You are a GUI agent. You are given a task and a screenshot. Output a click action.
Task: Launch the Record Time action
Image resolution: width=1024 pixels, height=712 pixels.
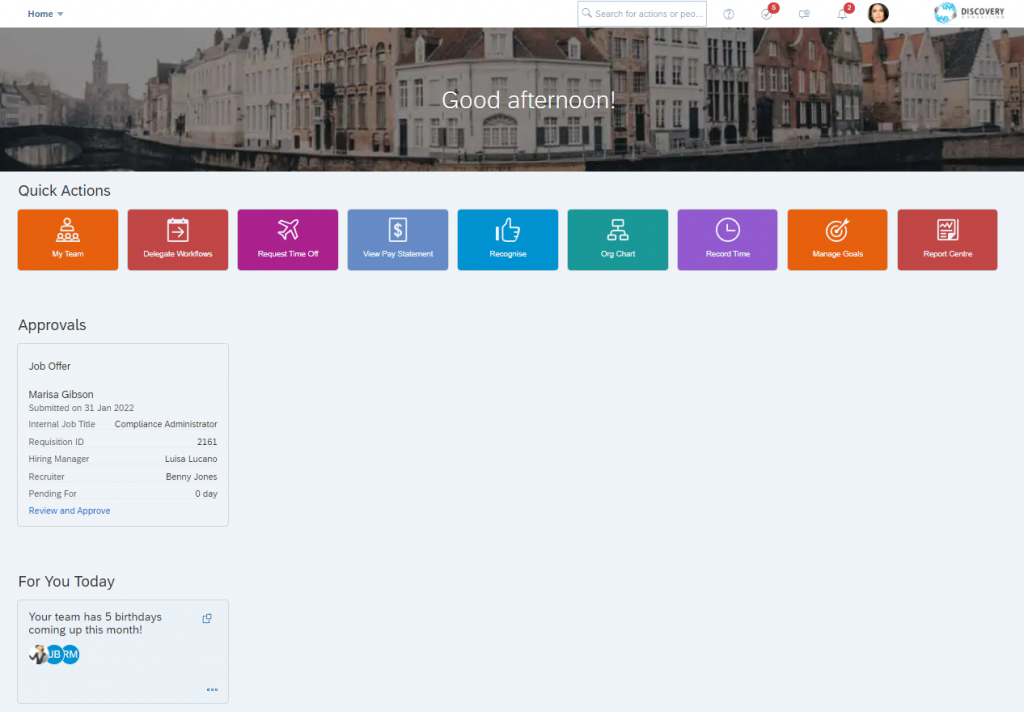pos(727,240)
